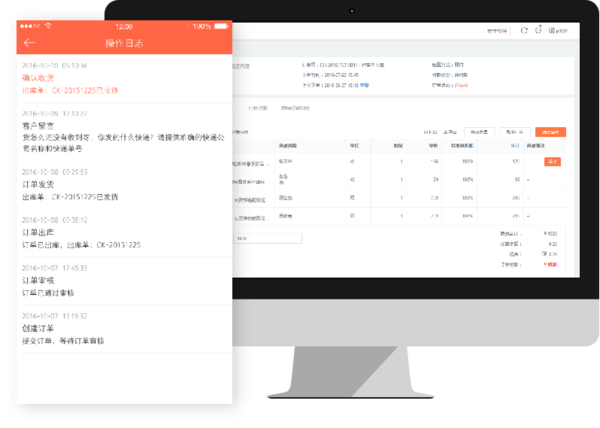Select the 订单审核 log entry
The width and height of the screenshot is (600, 428).
click(124, 281)
